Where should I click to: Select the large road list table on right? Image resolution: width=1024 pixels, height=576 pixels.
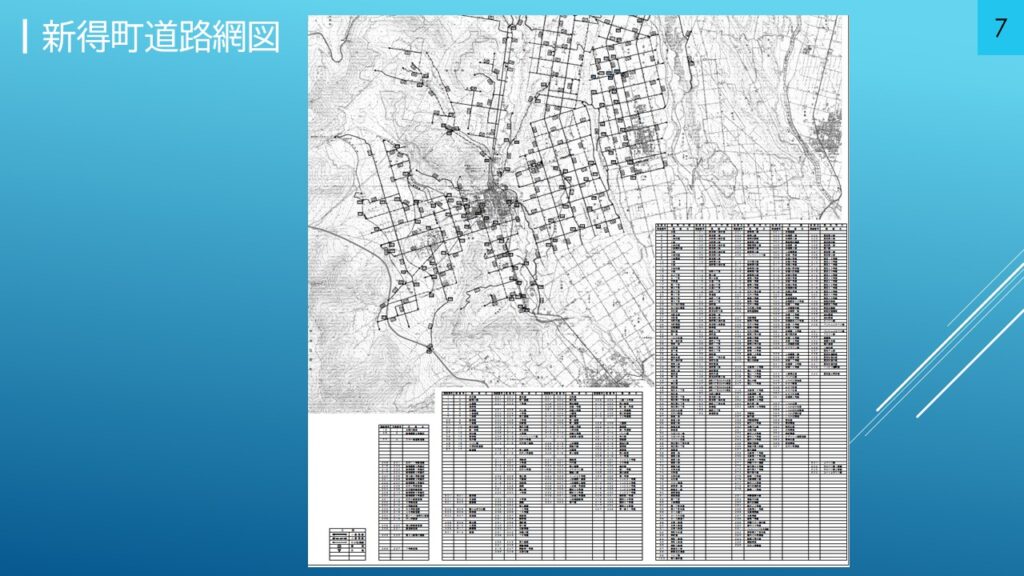pos(750,390)
